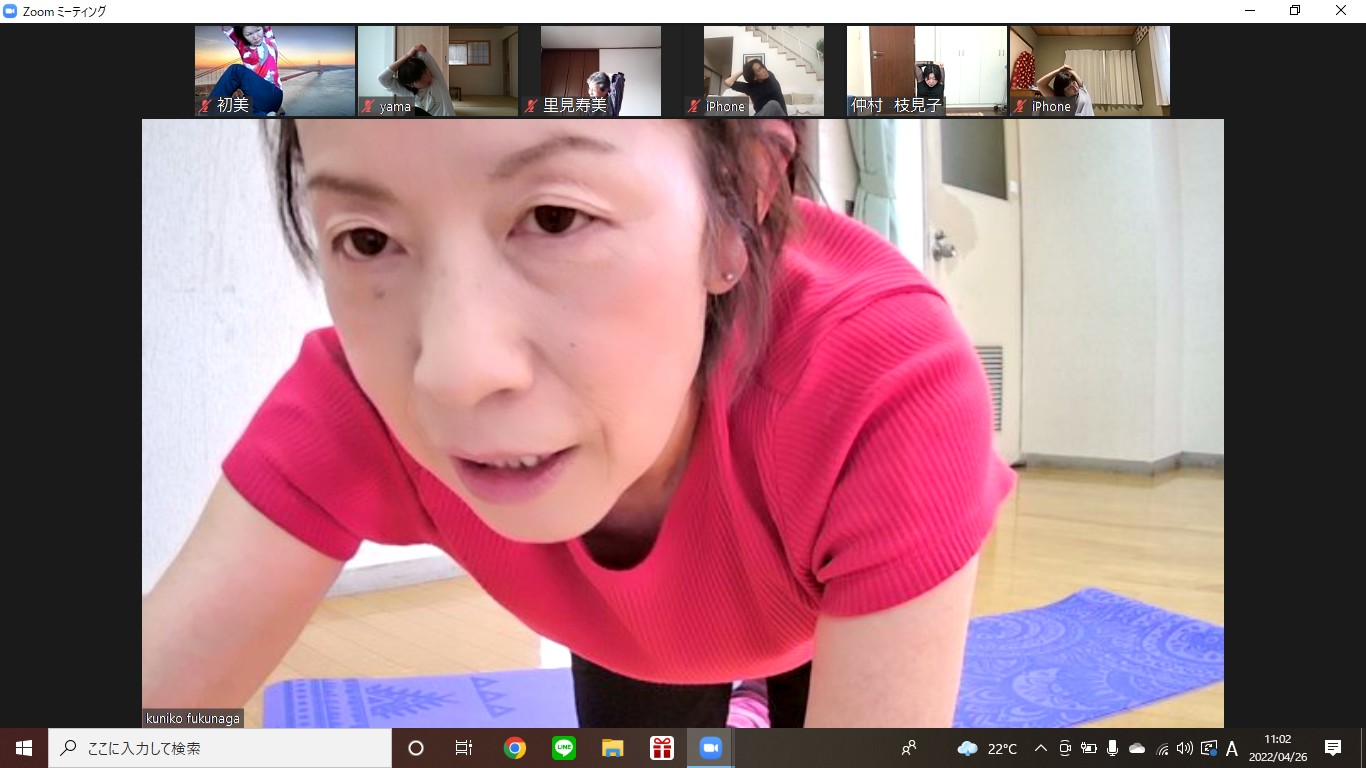Screen dimensions: 1366x768
Task: Toggle the IME input mode A indicator
Action: [x=1232, y=748]
